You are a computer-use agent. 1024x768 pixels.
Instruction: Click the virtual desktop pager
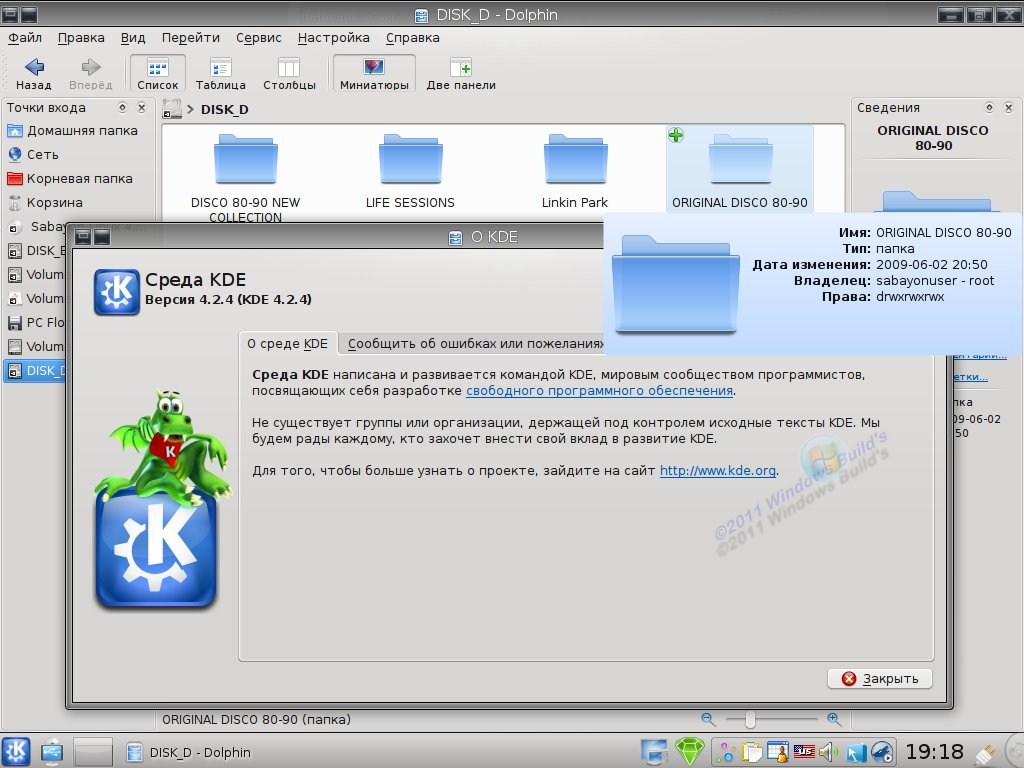pos(93,752)
